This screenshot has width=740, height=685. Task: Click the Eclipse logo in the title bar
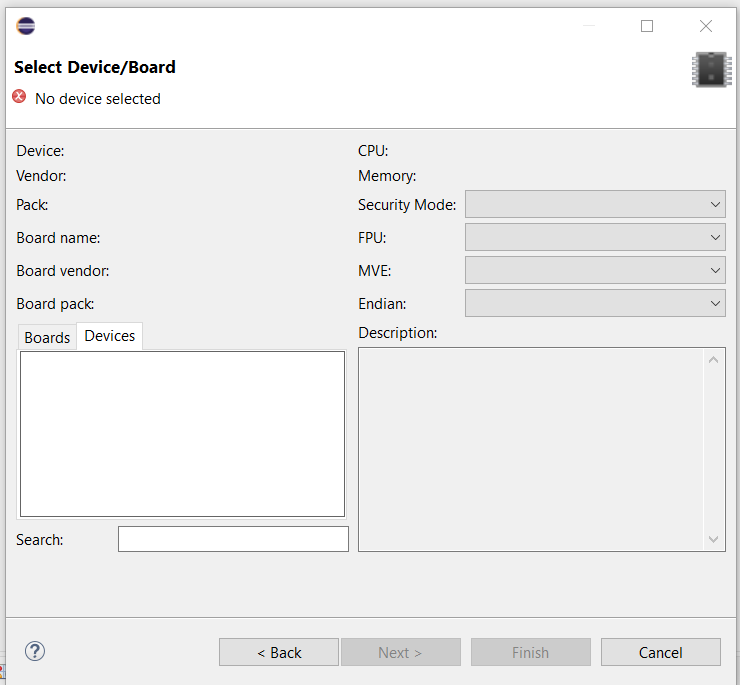tap(26, 26)
